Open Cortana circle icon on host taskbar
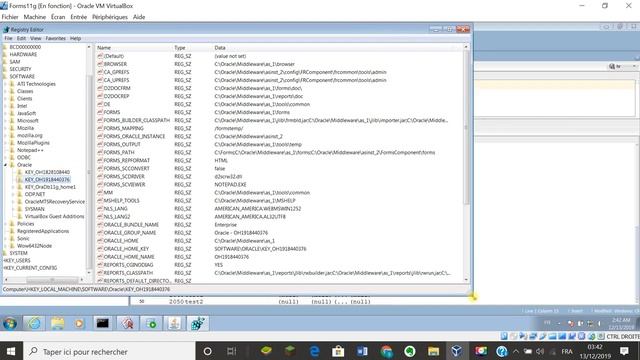The height and width of the screenshot is (360, 640). pos(207,351)
